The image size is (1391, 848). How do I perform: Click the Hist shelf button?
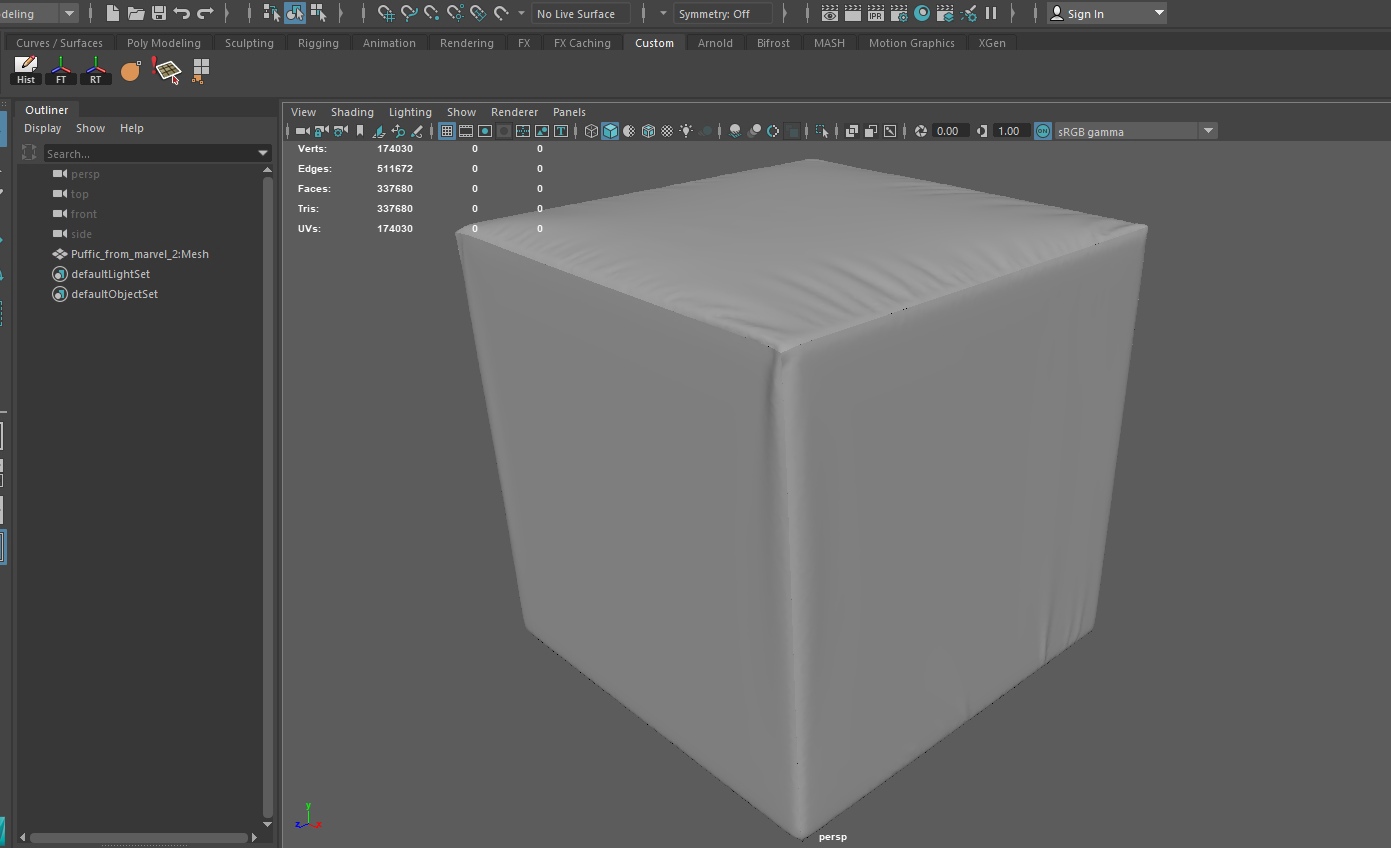point(25,70)
